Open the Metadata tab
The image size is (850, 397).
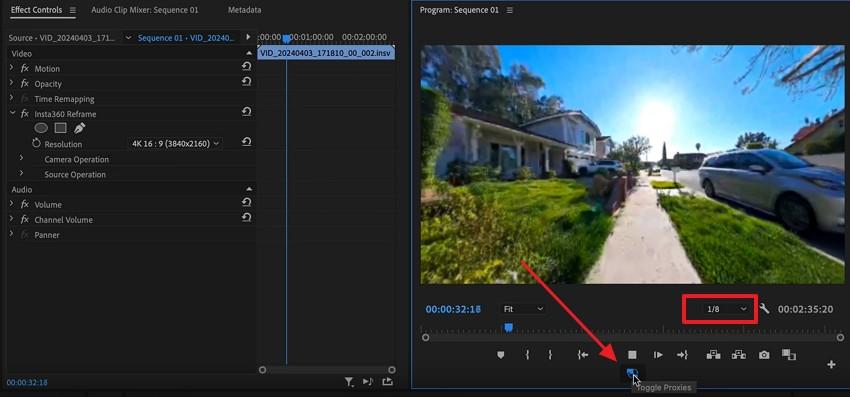click(x=244, y=10)
